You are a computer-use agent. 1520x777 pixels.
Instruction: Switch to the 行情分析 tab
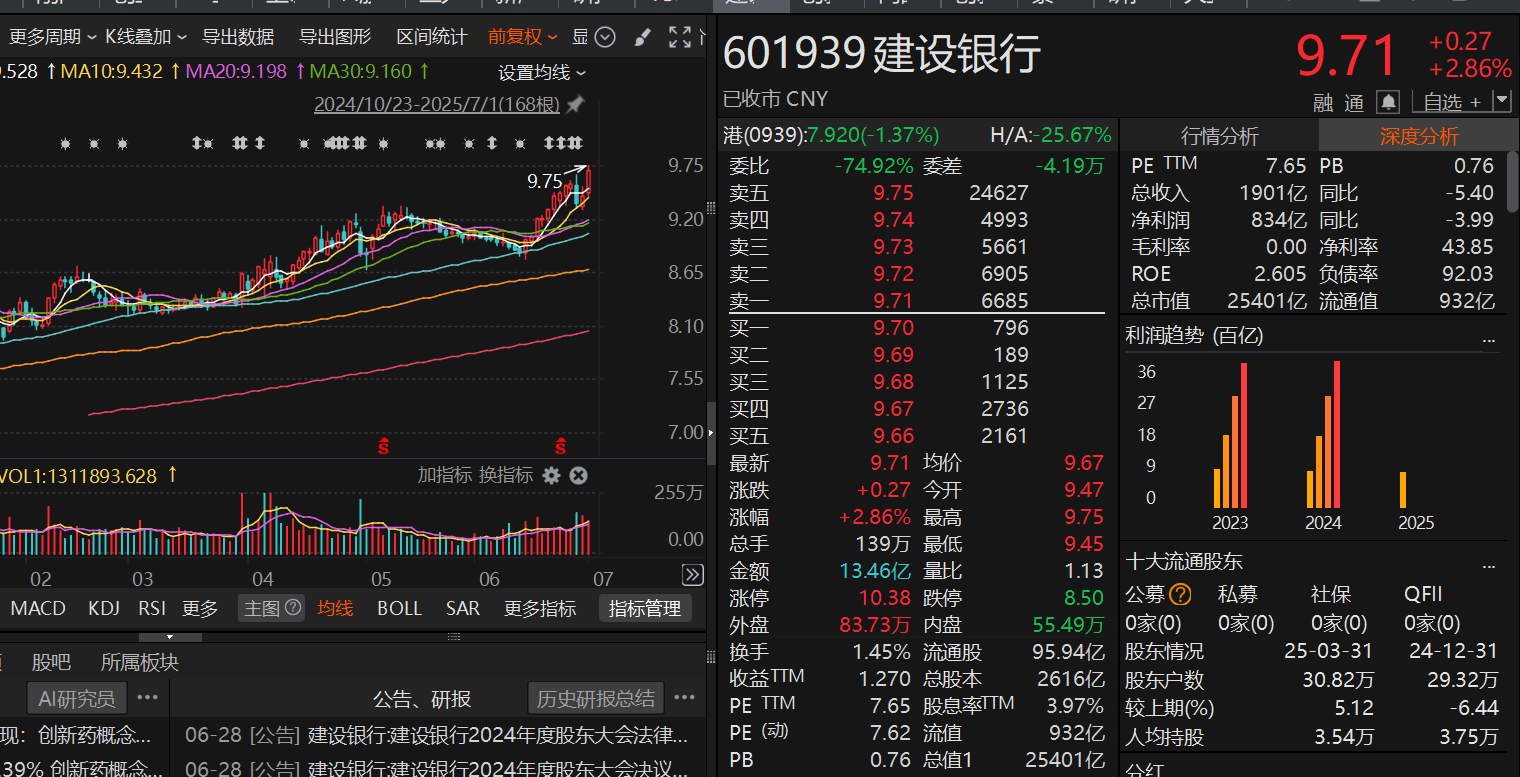pos(1219,135)
